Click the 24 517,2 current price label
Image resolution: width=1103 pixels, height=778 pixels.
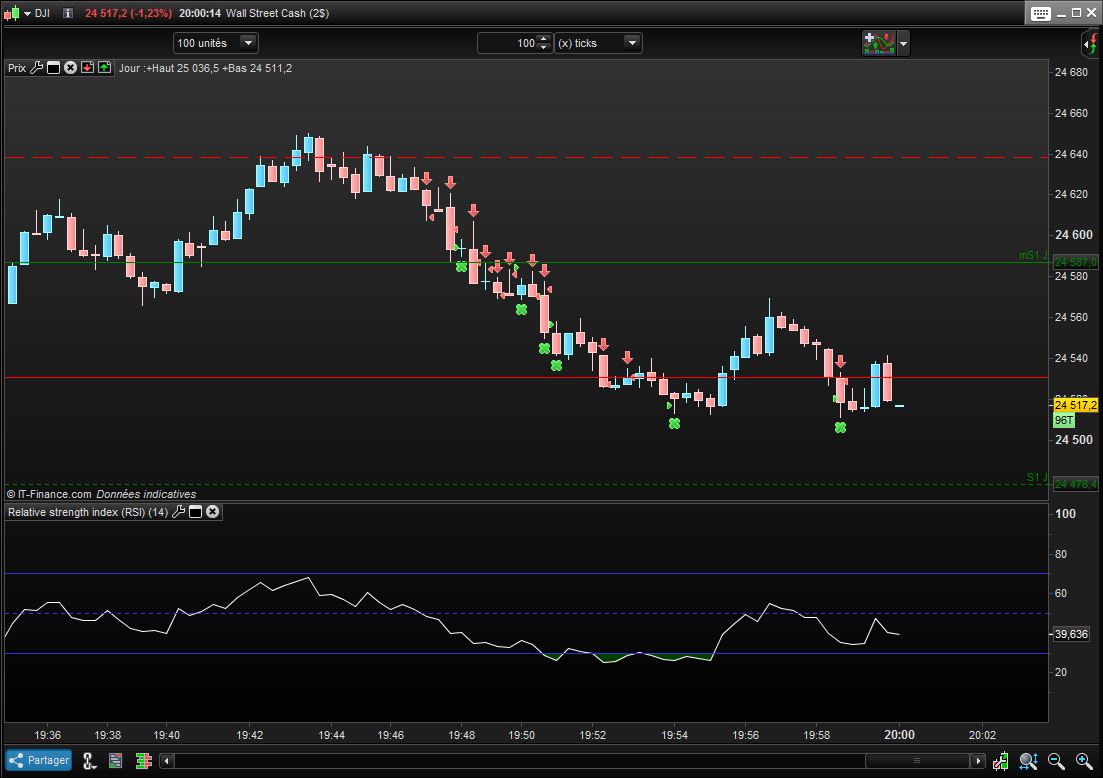[1076, 404]
